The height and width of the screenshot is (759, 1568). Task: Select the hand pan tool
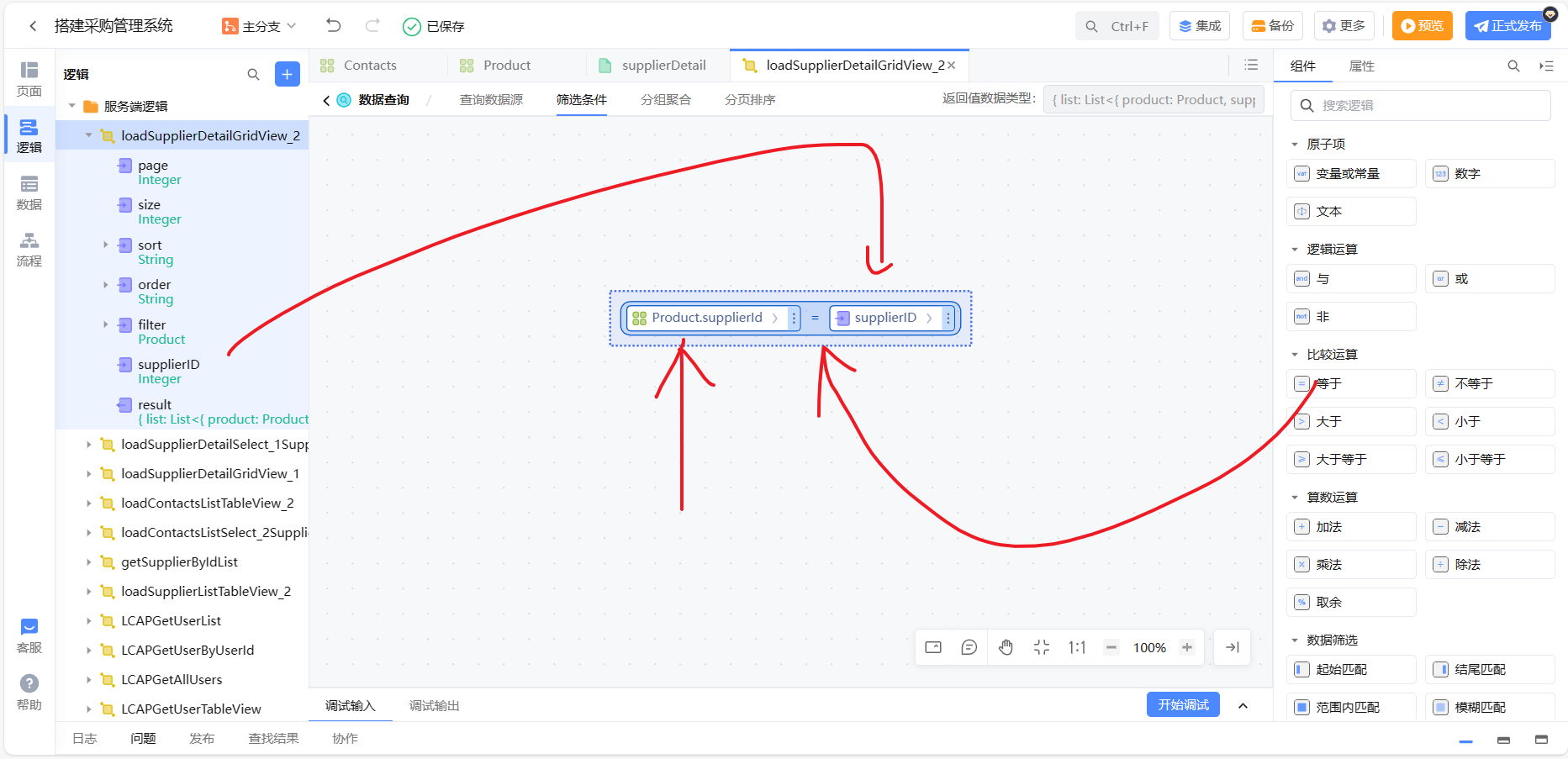coord(1006,647)
